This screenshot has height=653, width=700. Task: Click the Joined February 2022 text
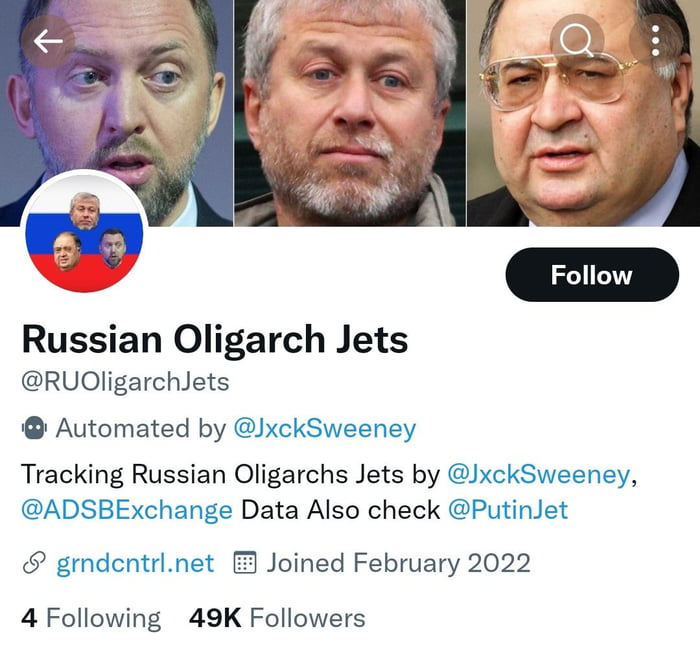[398, 563]
